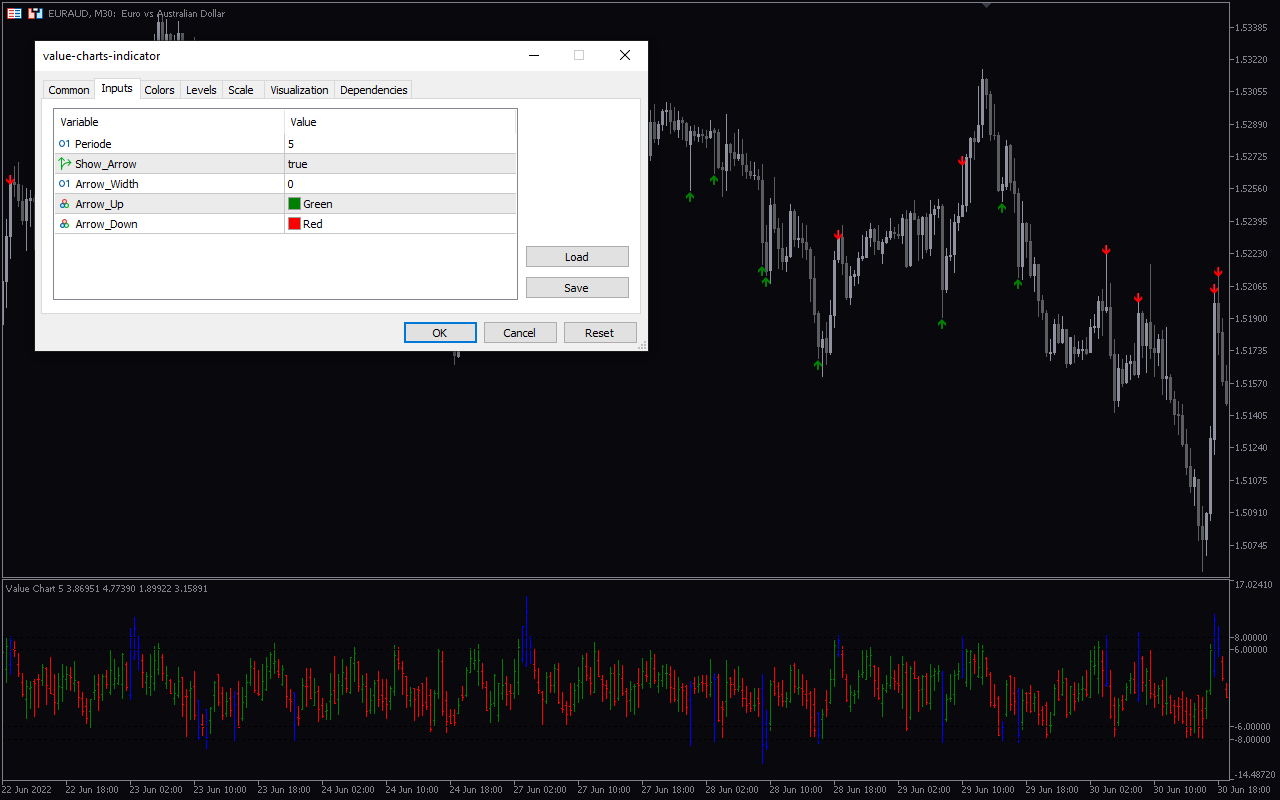Close the value-charts-indicator dialog

coord(625,56)
